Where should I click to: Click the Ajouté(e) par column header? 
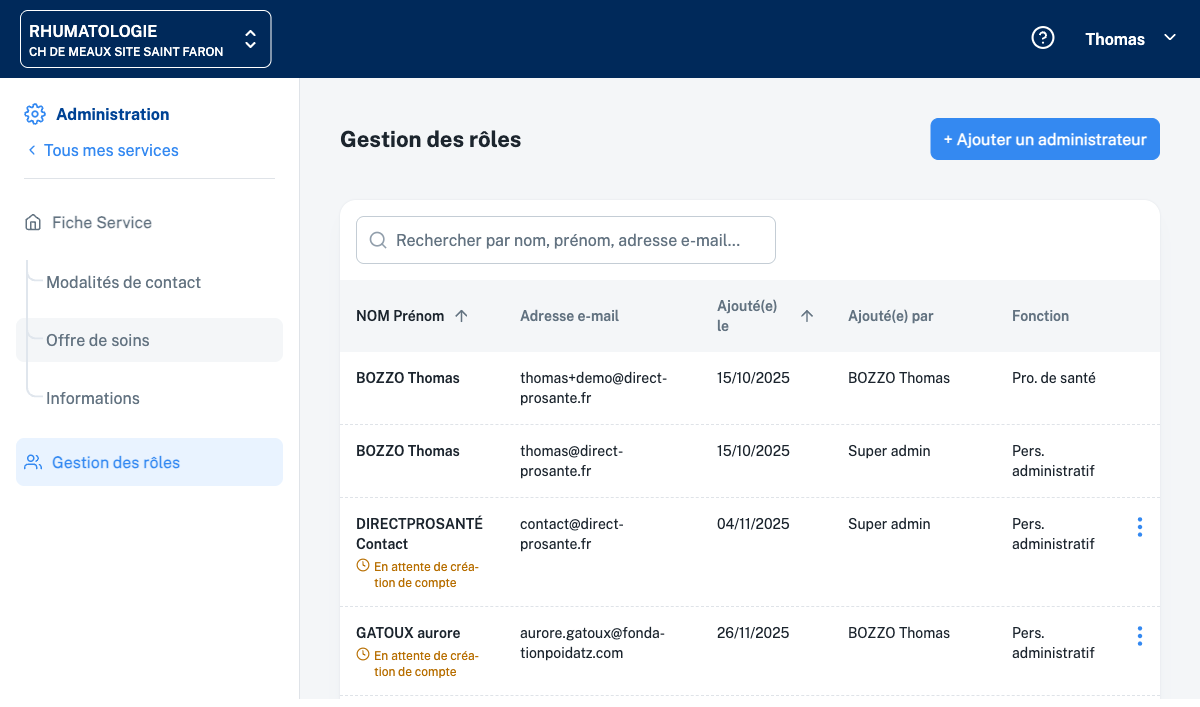click(x=890, y=316)
